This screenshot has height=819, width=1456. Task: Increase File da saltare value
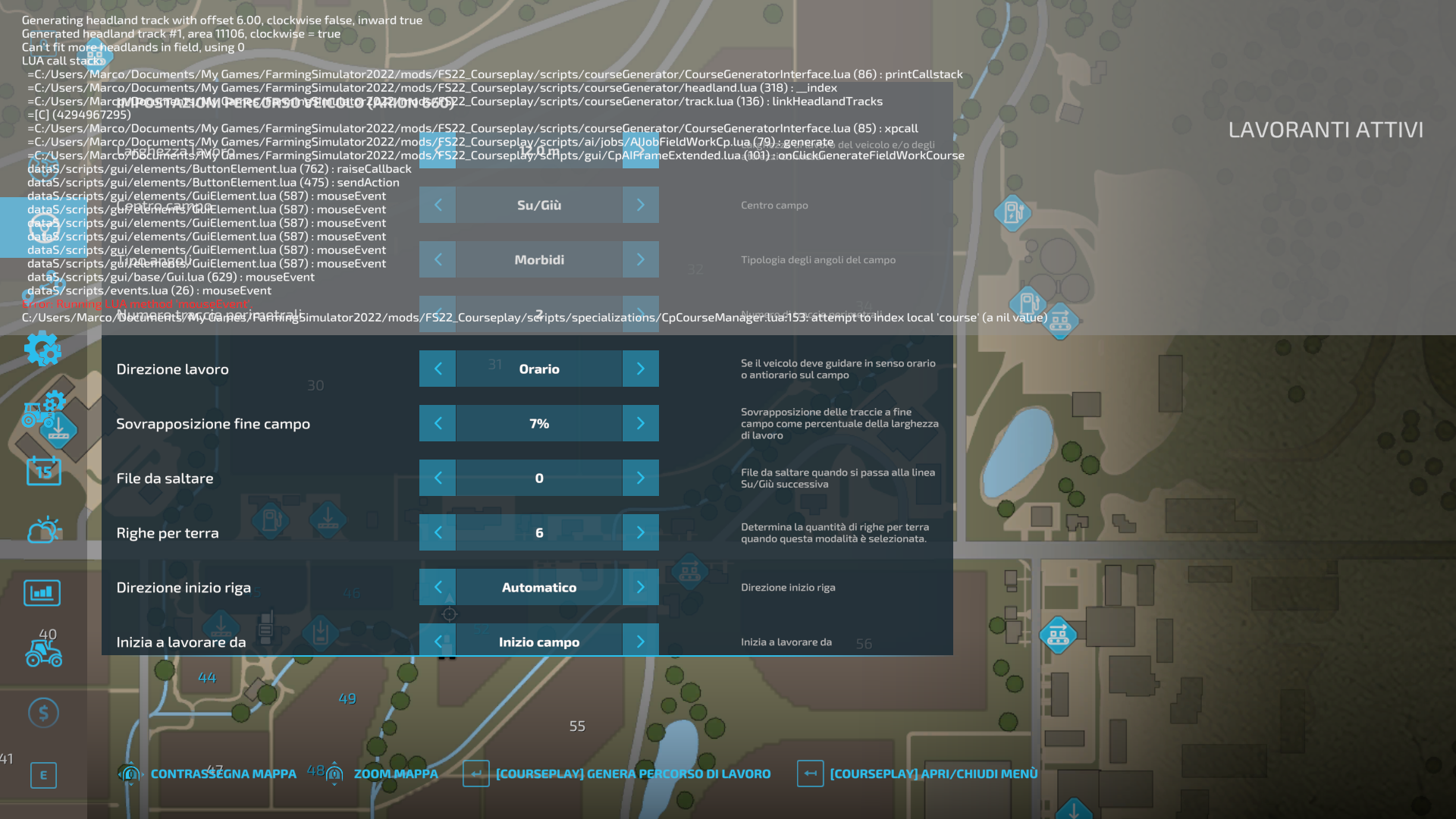[641, 478]
